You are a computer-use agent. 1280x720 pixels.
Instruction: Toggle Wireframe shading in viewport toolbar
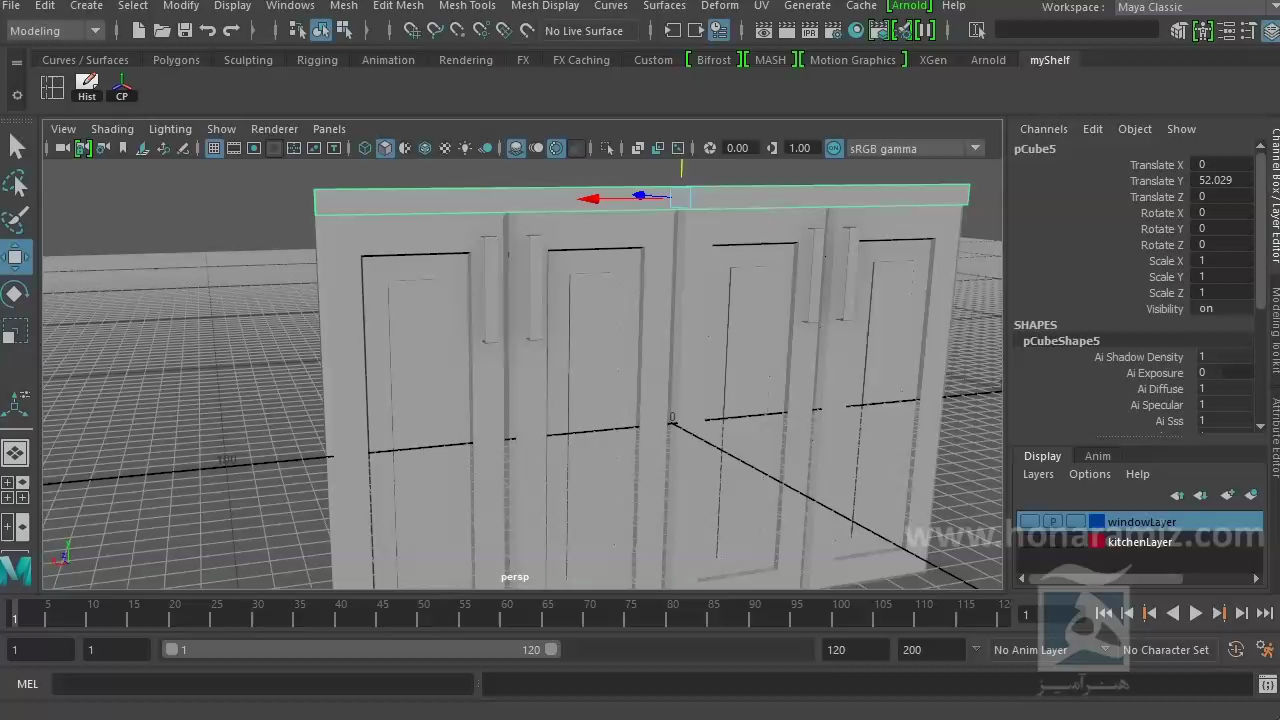[x=365, y=148]
